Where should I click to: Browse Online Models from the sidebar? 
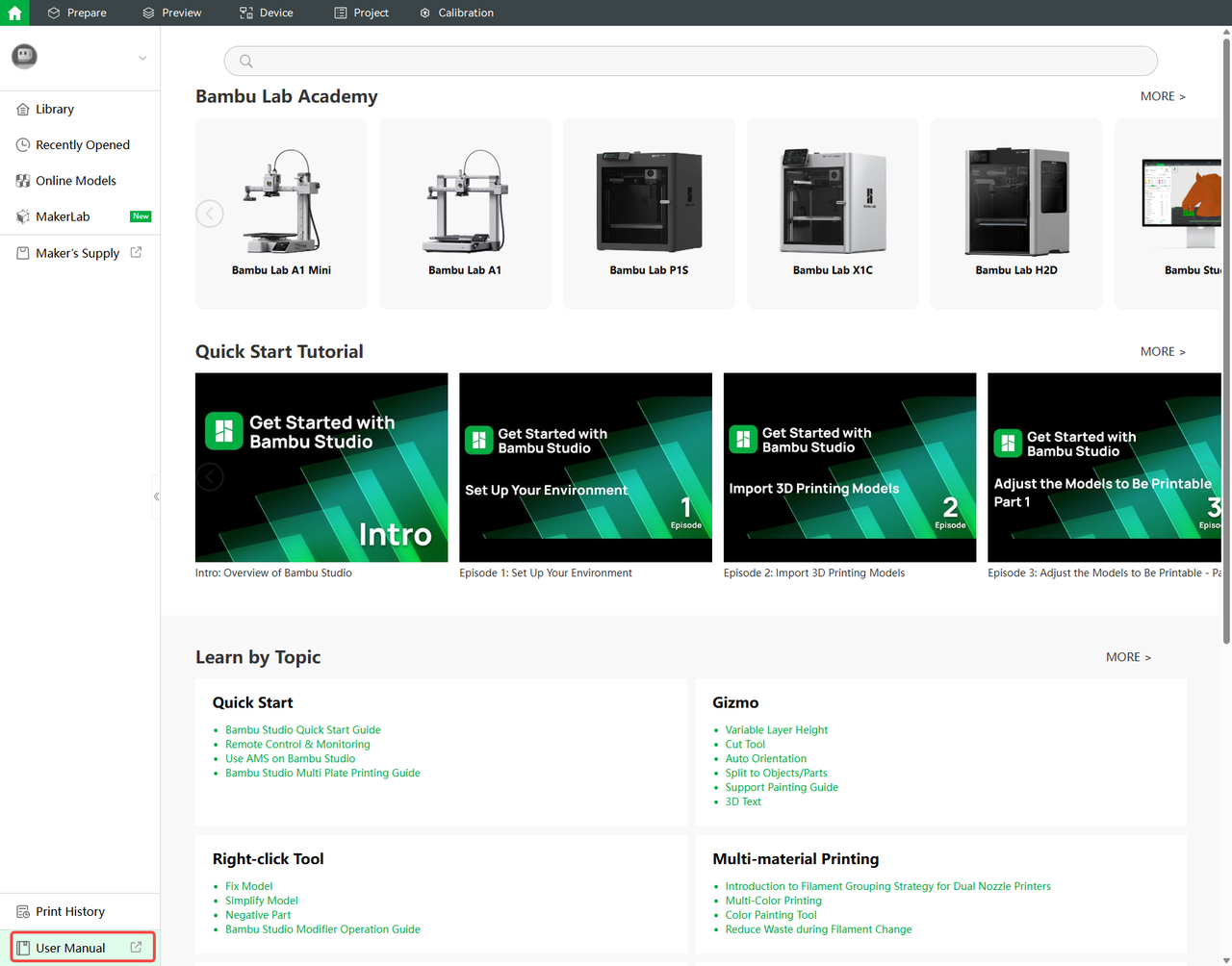tap(80, 181)
